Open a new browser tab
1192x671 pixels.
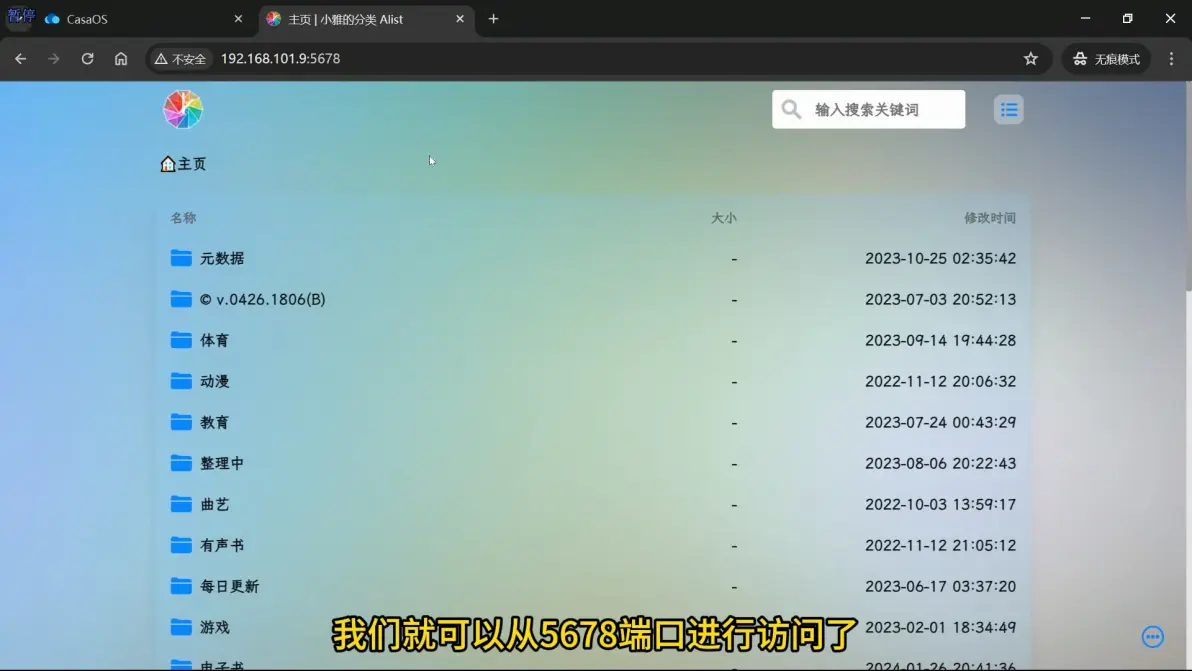(493, 19)
